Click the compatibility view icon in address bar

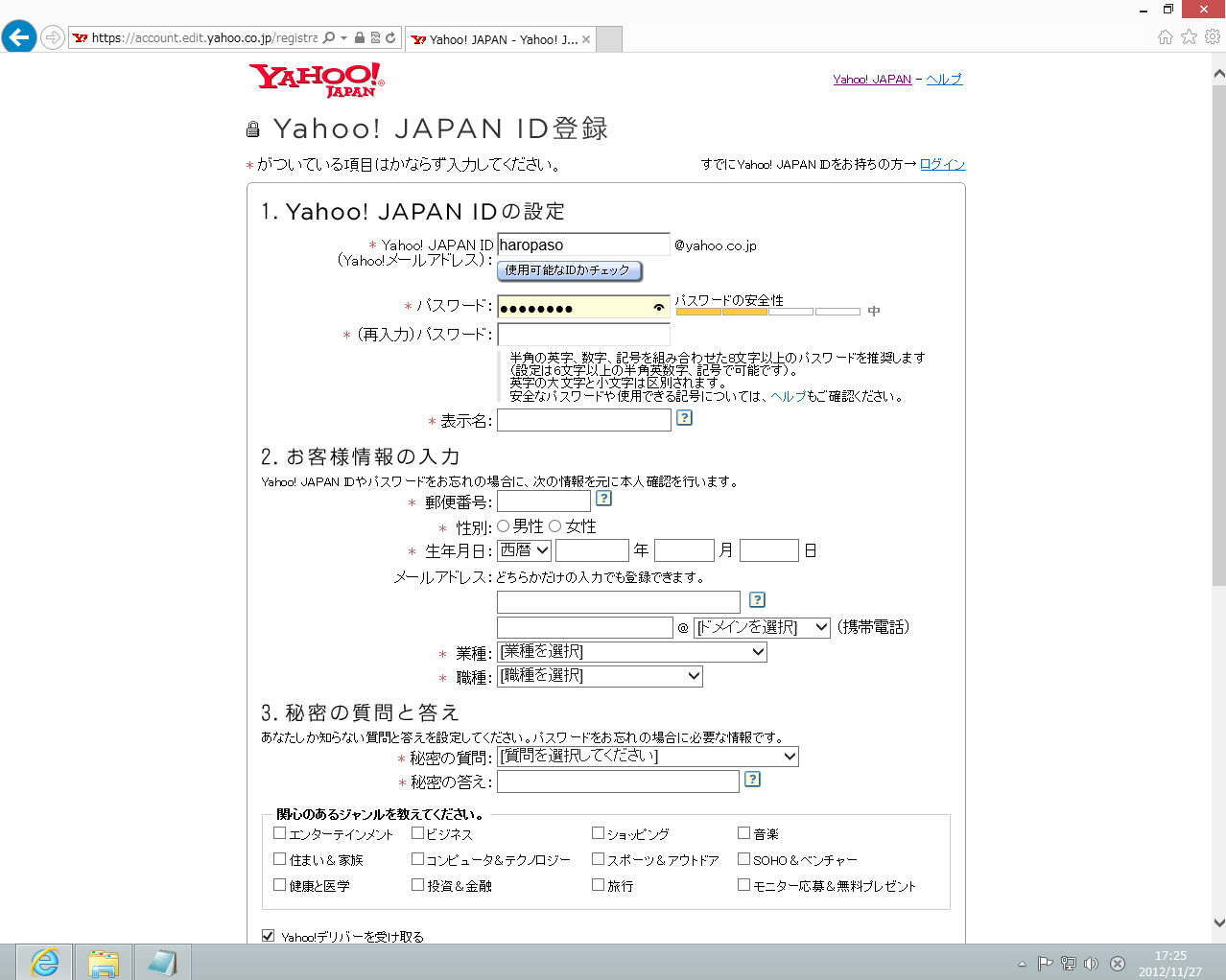pos(375,38)
